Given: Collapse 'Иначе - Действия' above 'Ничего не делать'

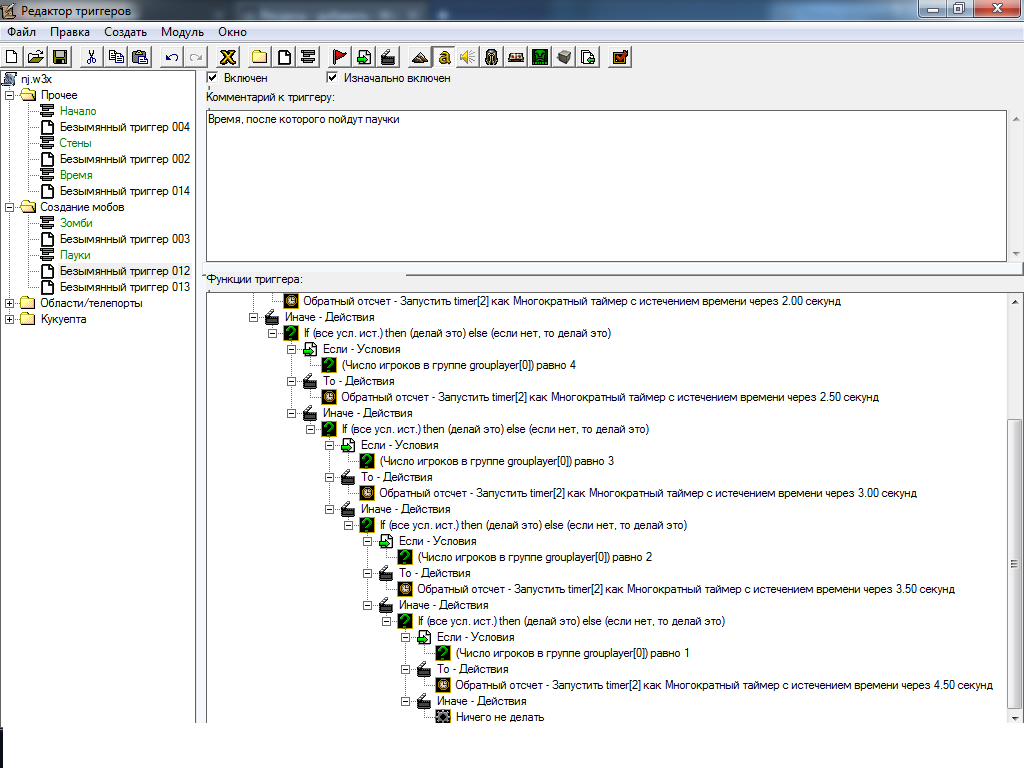Looking at the screenshot, I should tap(406, 701).
